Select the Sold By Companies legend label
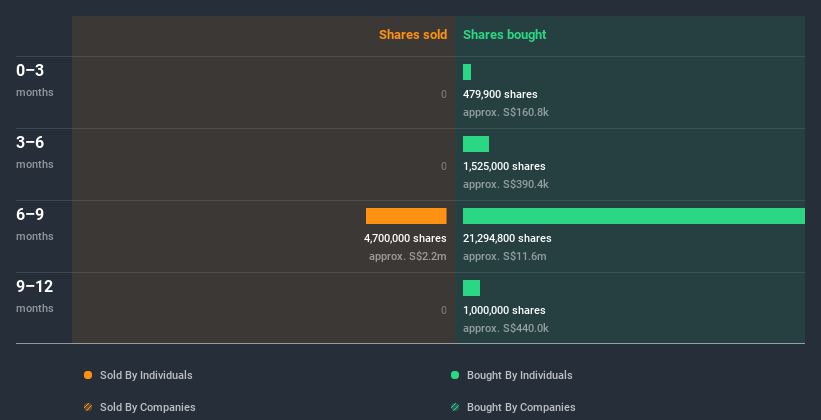Viewport: 821px width, 420px height. coord(148,407)
